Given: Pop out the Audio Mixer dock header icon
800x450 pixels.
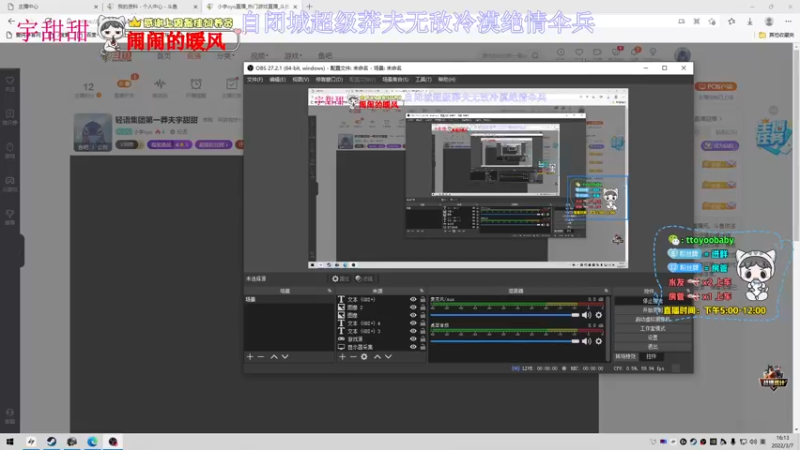Looking at the screenshot, I should [x=606, y=291].
